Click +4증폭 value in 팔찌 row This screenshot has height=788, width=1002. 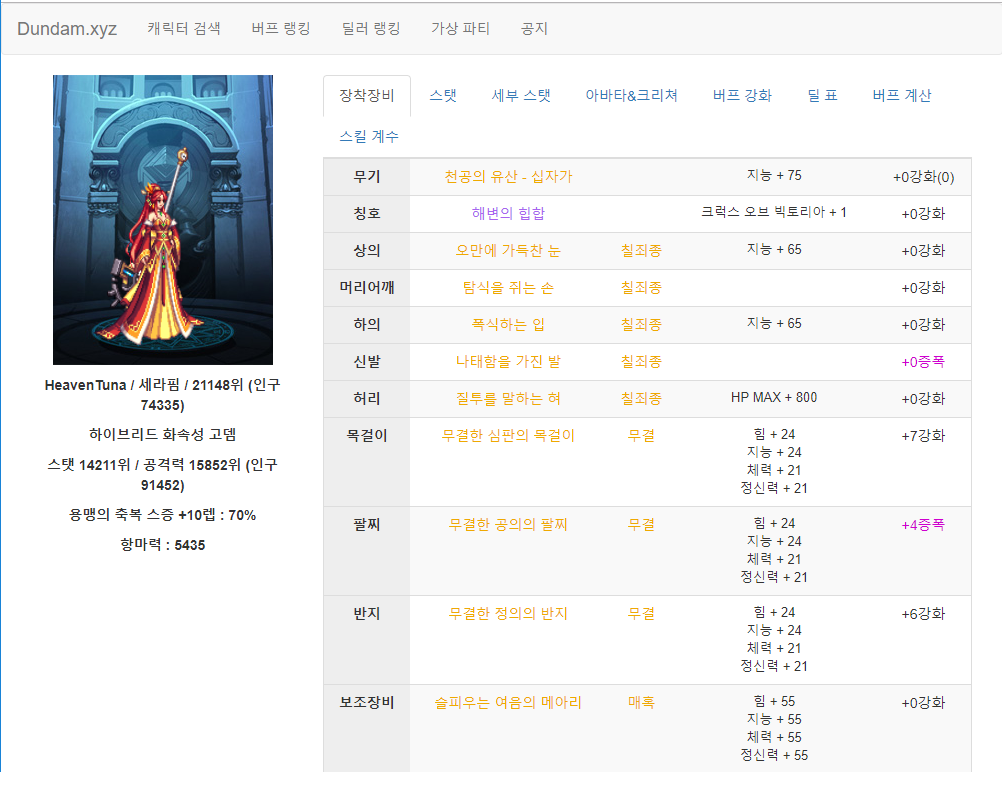pos(923,525)
